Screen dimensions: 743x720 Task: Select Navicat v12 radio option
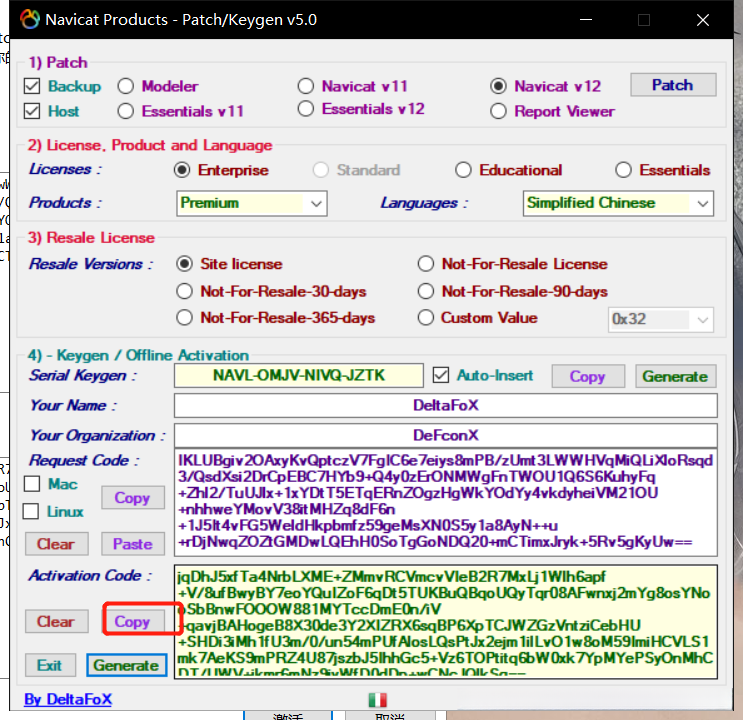(498, 86)
